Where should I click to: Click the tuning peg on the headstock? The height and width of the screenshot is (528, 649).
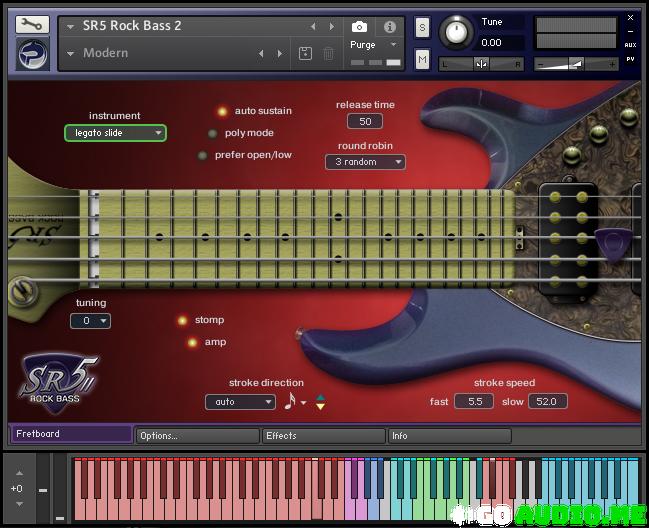pyautogui.click(x=23, y=290)
